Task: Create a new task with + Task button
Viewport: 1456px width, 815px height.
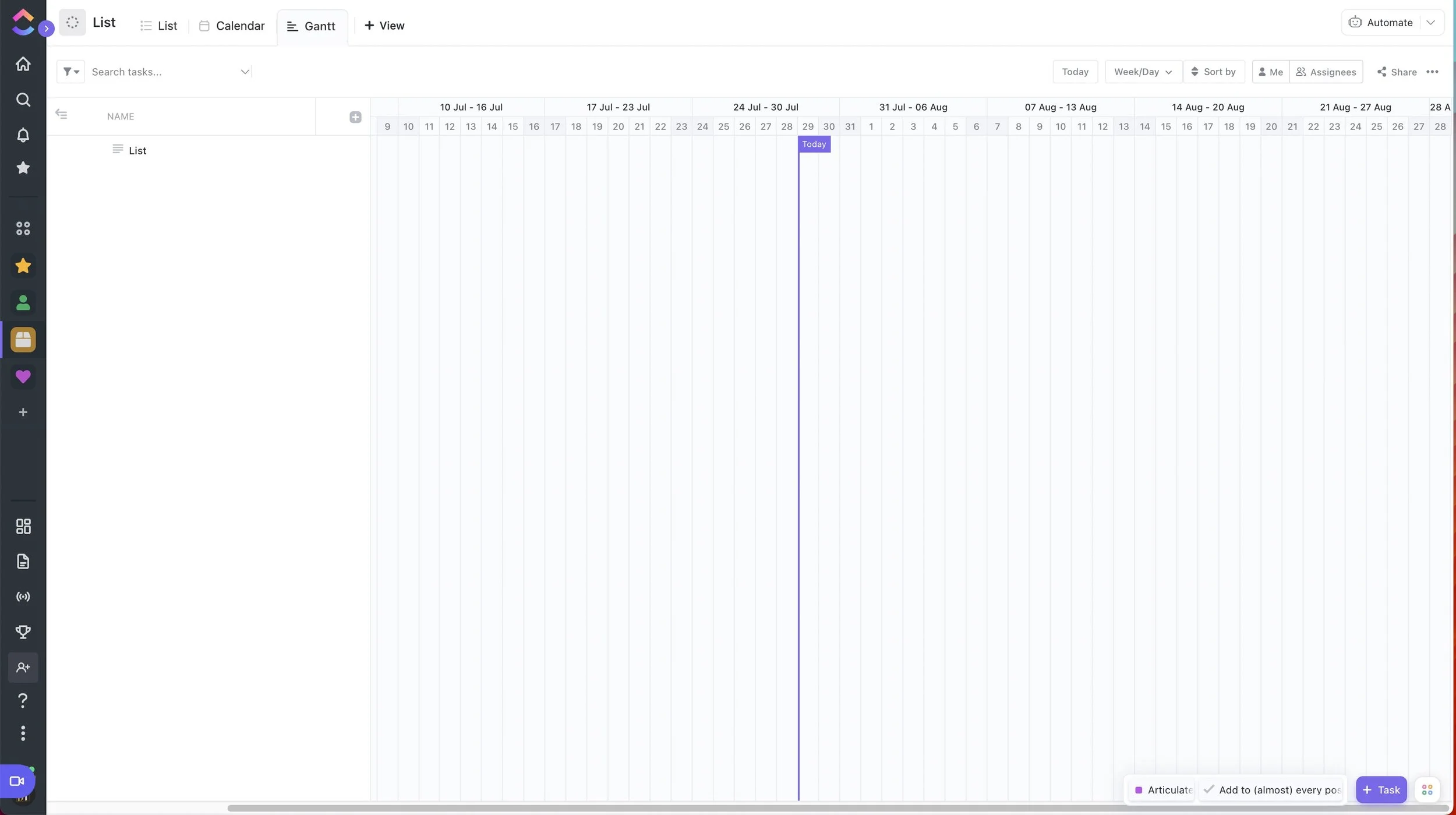Action: (x=1381, y=790)
